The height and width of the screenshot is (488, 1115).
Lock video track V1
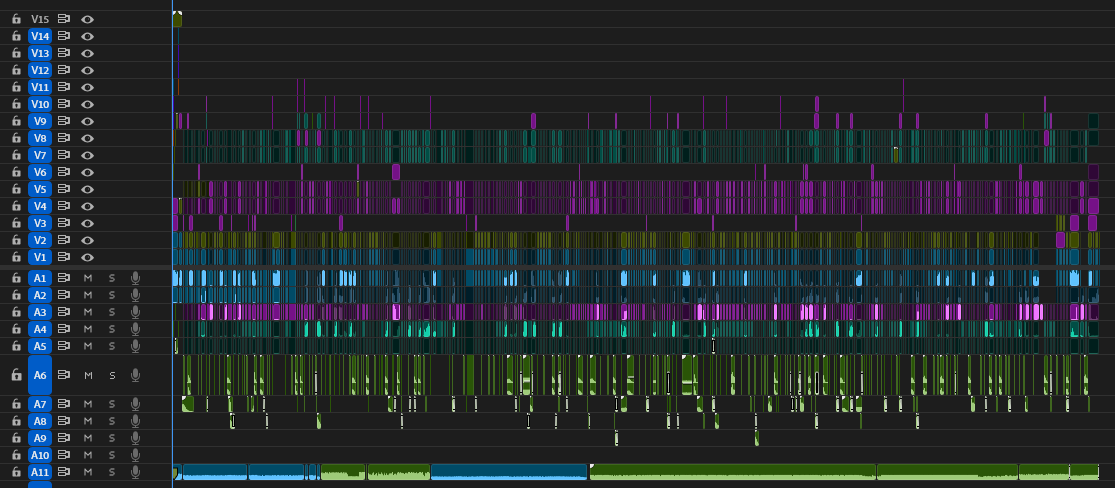click(16, 257)
